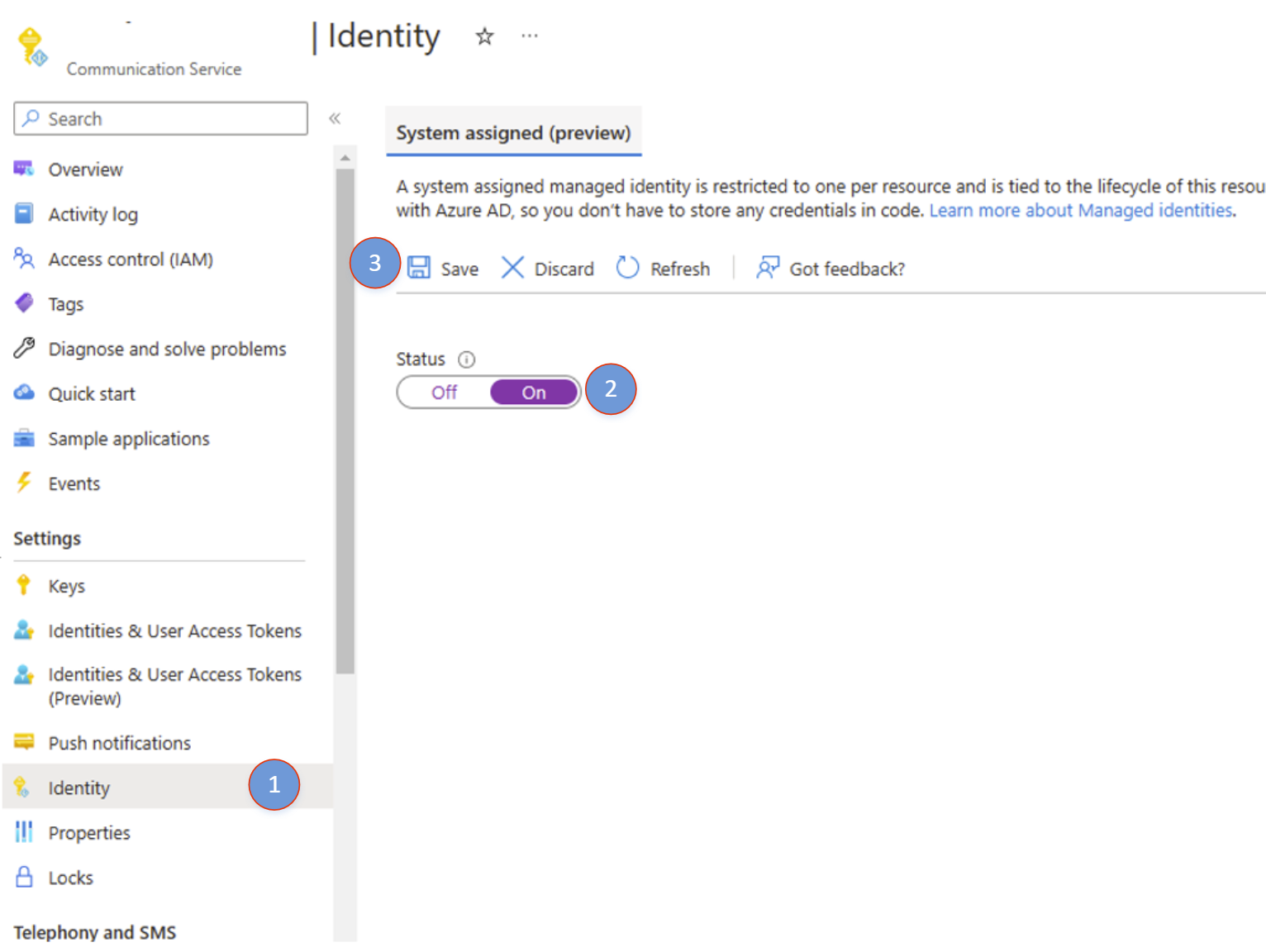Click the Identities Preview person icon
The width and height of the screenshot is (1266, 952).
[x=24, y=674]
